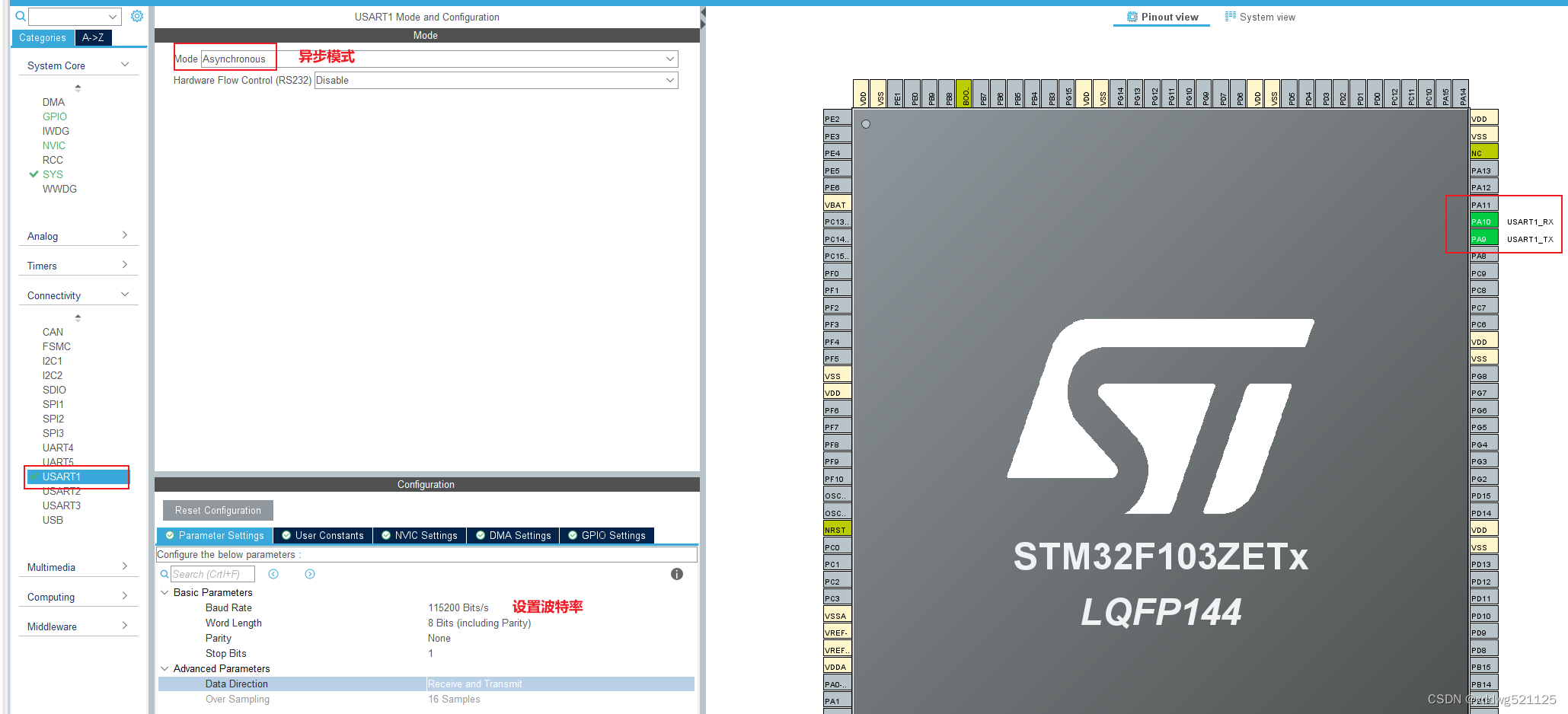Select USART3 in Connectivity list
Image resolution: width=1568 pixels, height=714 pixels.
(62, 505)
